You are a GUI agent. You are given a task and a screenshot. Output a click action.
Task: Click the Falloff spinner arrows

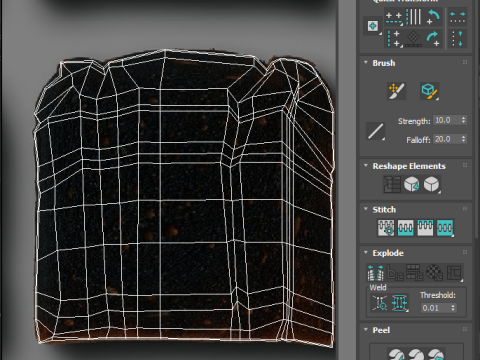pos(464,139)
